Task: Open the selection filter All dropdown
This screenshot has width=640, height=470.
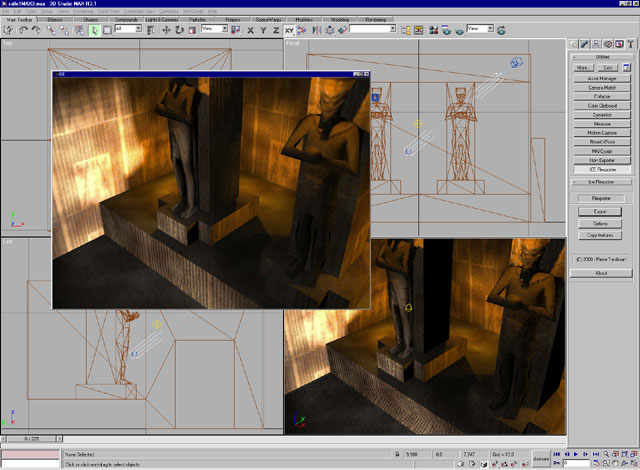Action: point(128,29)
